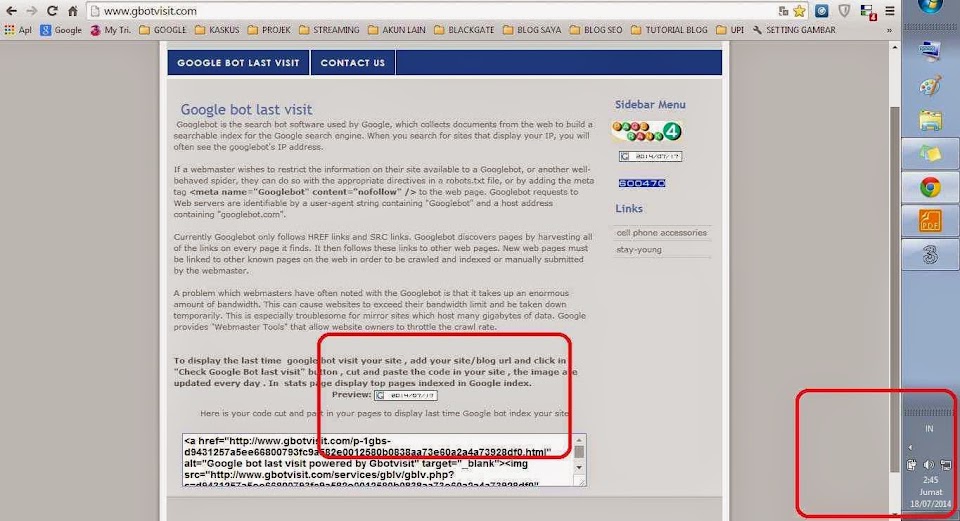Launch Paint from the taskbar palette icon
This screenshot has width=960, height=521.
click(x=930, y=85)
